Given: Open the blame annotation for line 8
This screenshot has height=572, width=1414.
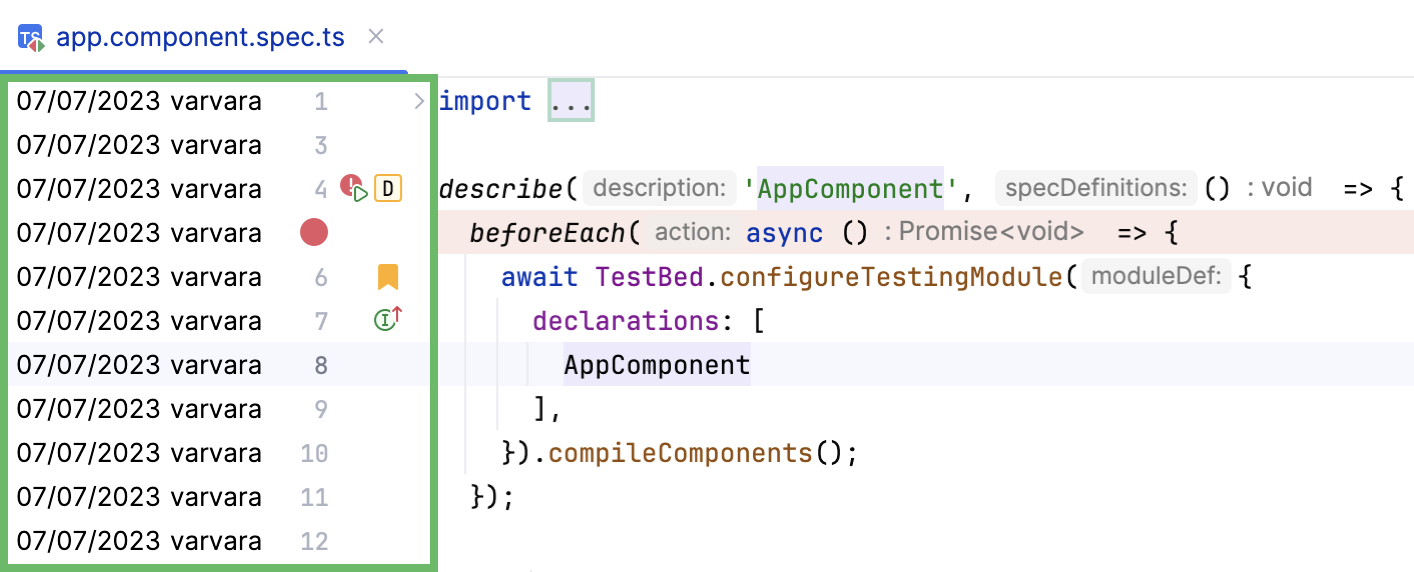Looking at the screenshot, I should pos(139,365).
